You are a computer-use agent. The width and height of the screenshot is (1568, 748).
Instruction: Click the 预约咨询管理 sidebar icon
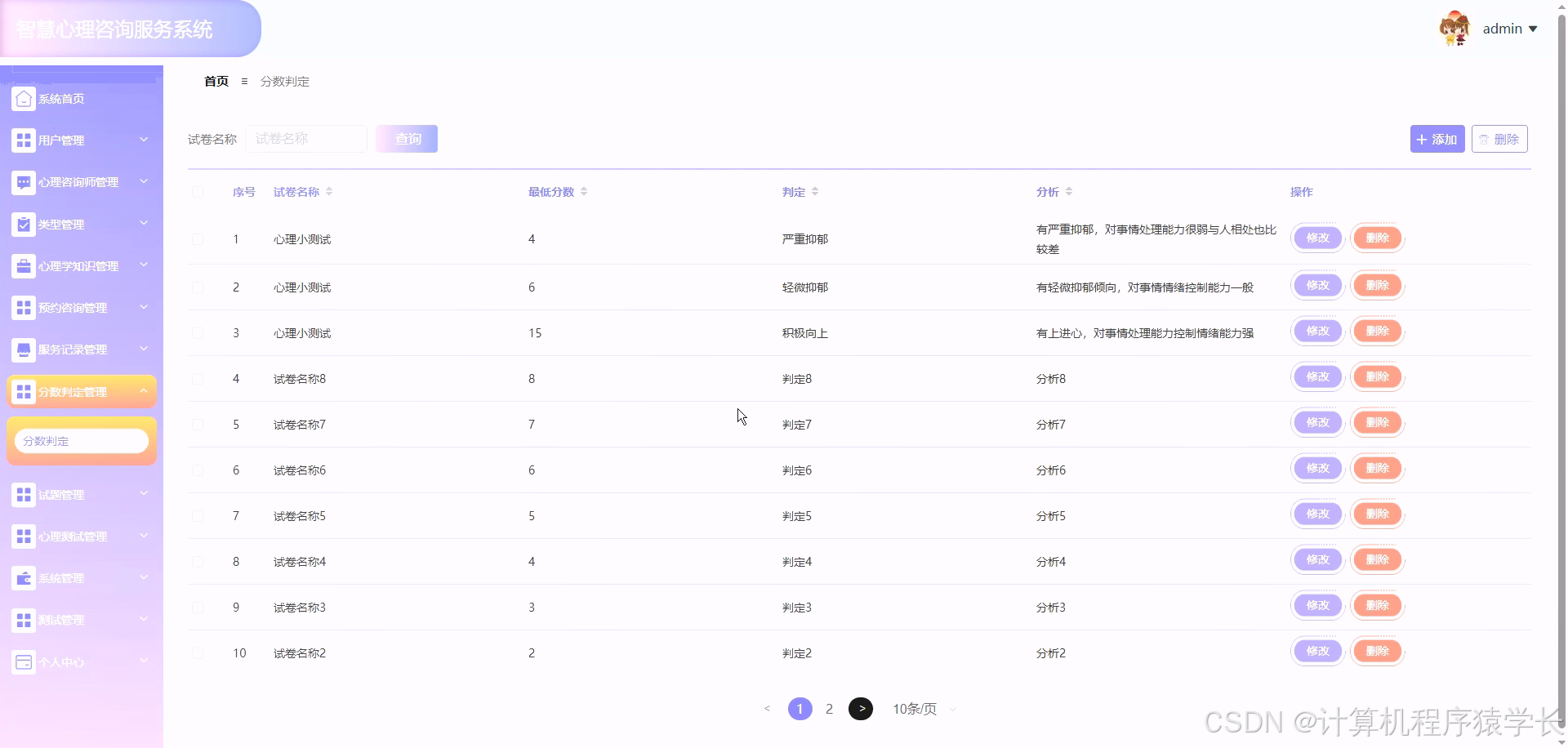(x=23, y=308)
